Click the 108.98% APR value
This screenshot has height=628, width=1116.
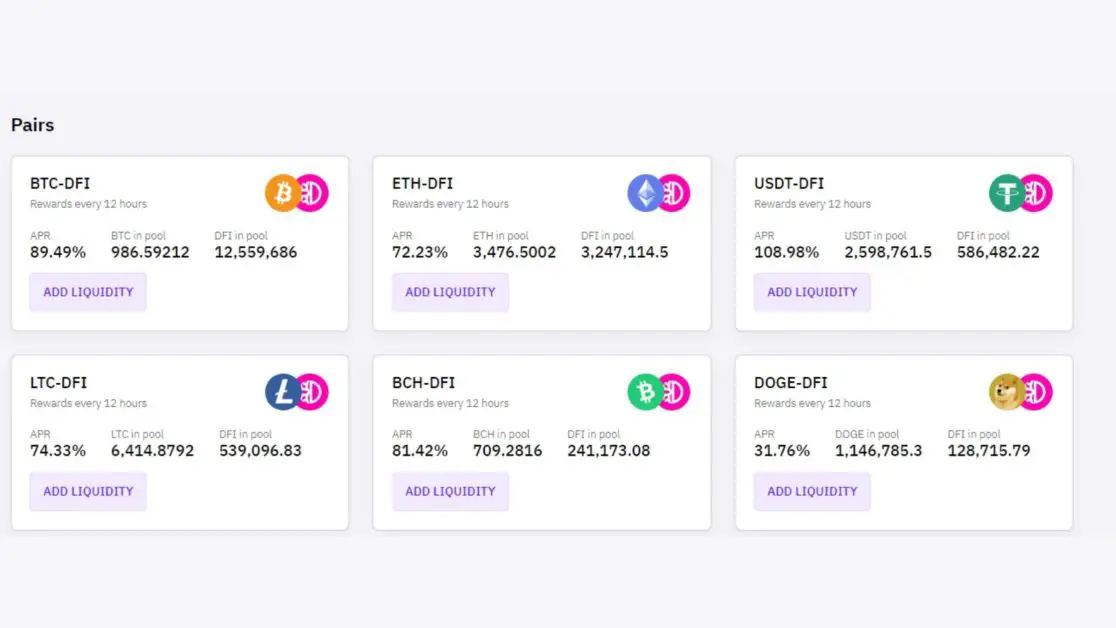click(x=786, y=252)
